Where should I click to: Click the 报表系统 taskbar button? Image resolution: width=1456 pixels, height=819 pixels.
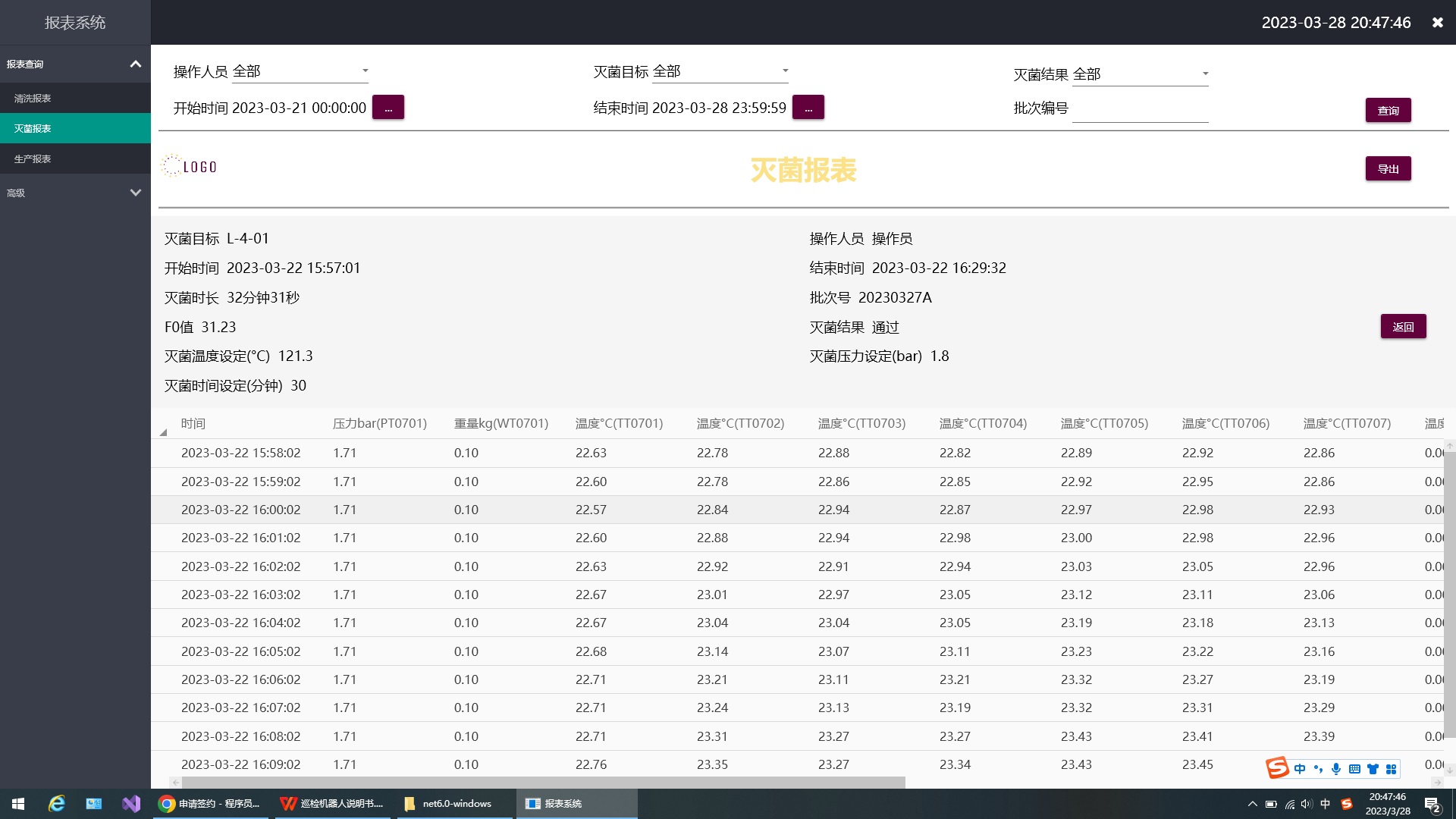pyautogui.click(x=576, y=804)
